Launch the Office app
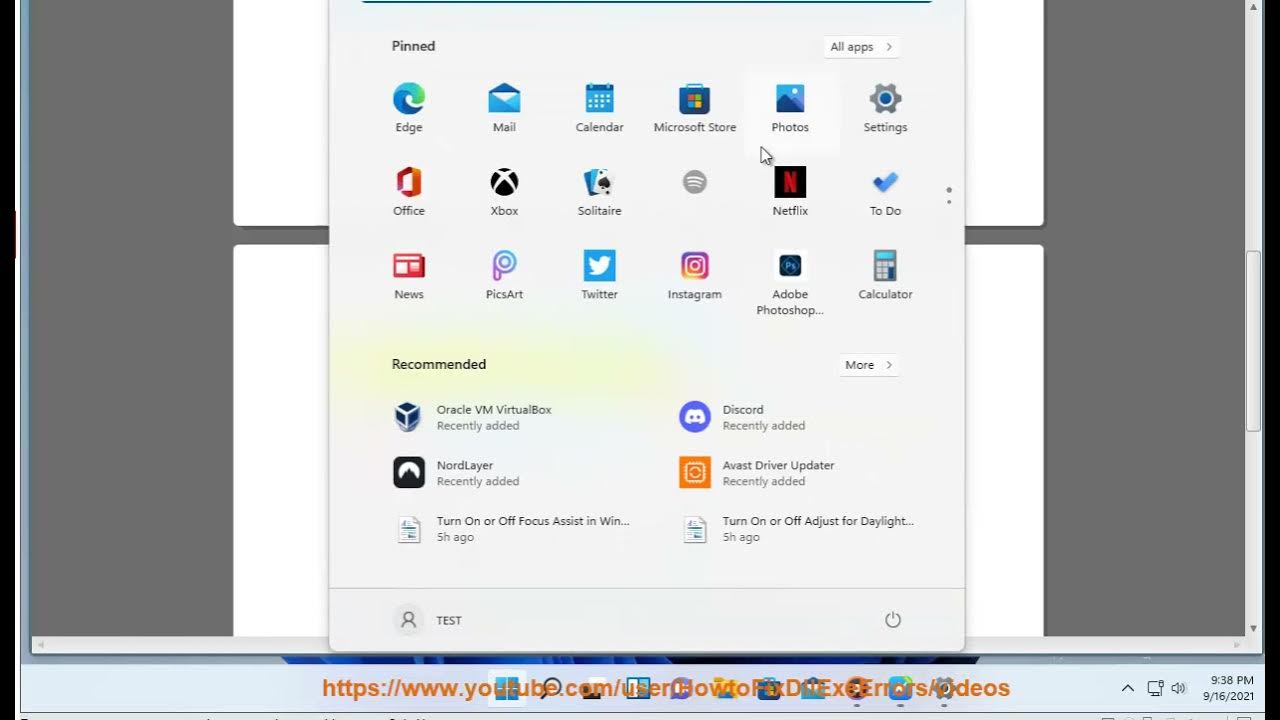The height and width of the screenshot is (720, 1280). tap(408, 192)
